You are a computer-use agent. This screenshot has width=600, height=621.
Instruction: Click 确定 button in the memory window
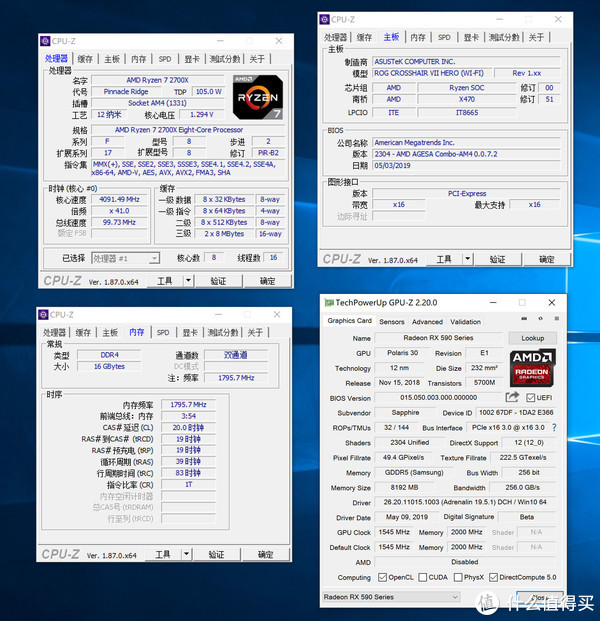265,554
